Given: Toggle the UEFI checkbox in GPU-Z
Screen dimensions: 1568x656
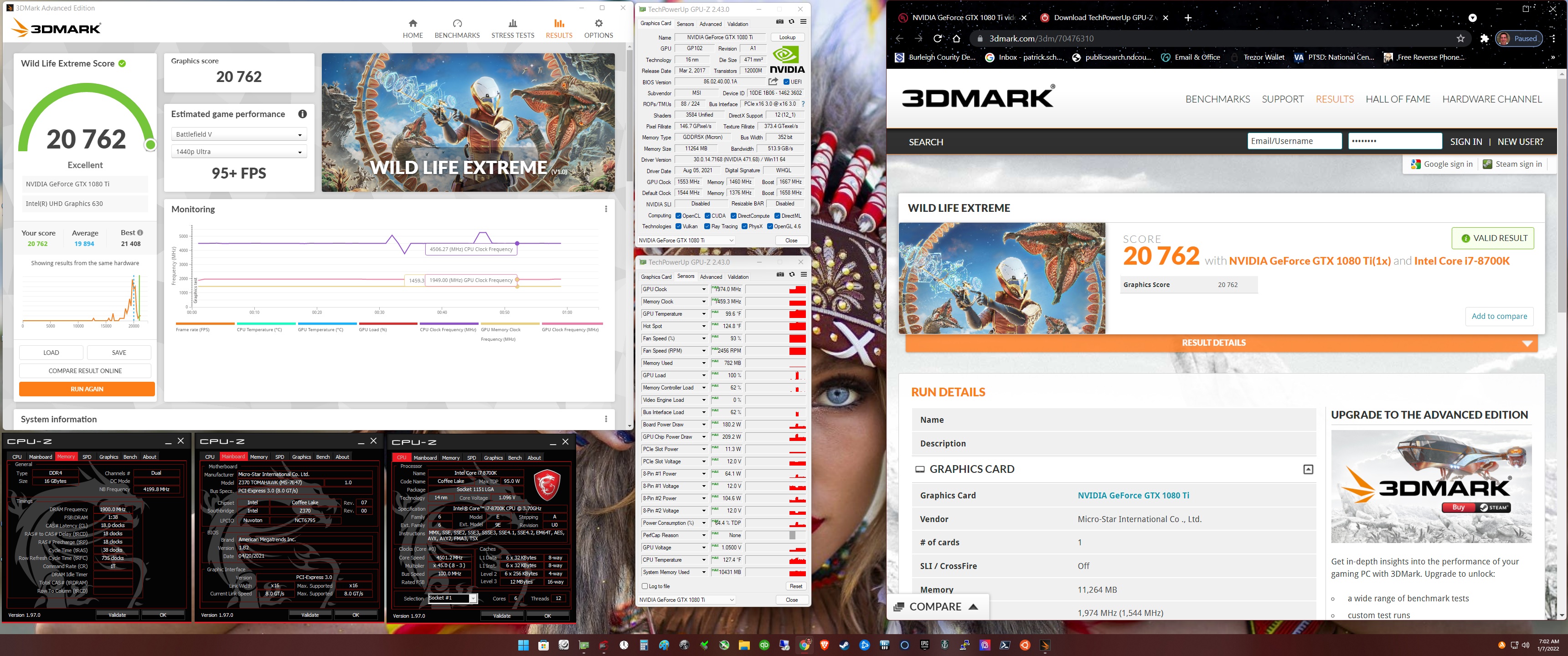Looking at the screenshot, I should point(786,82).
